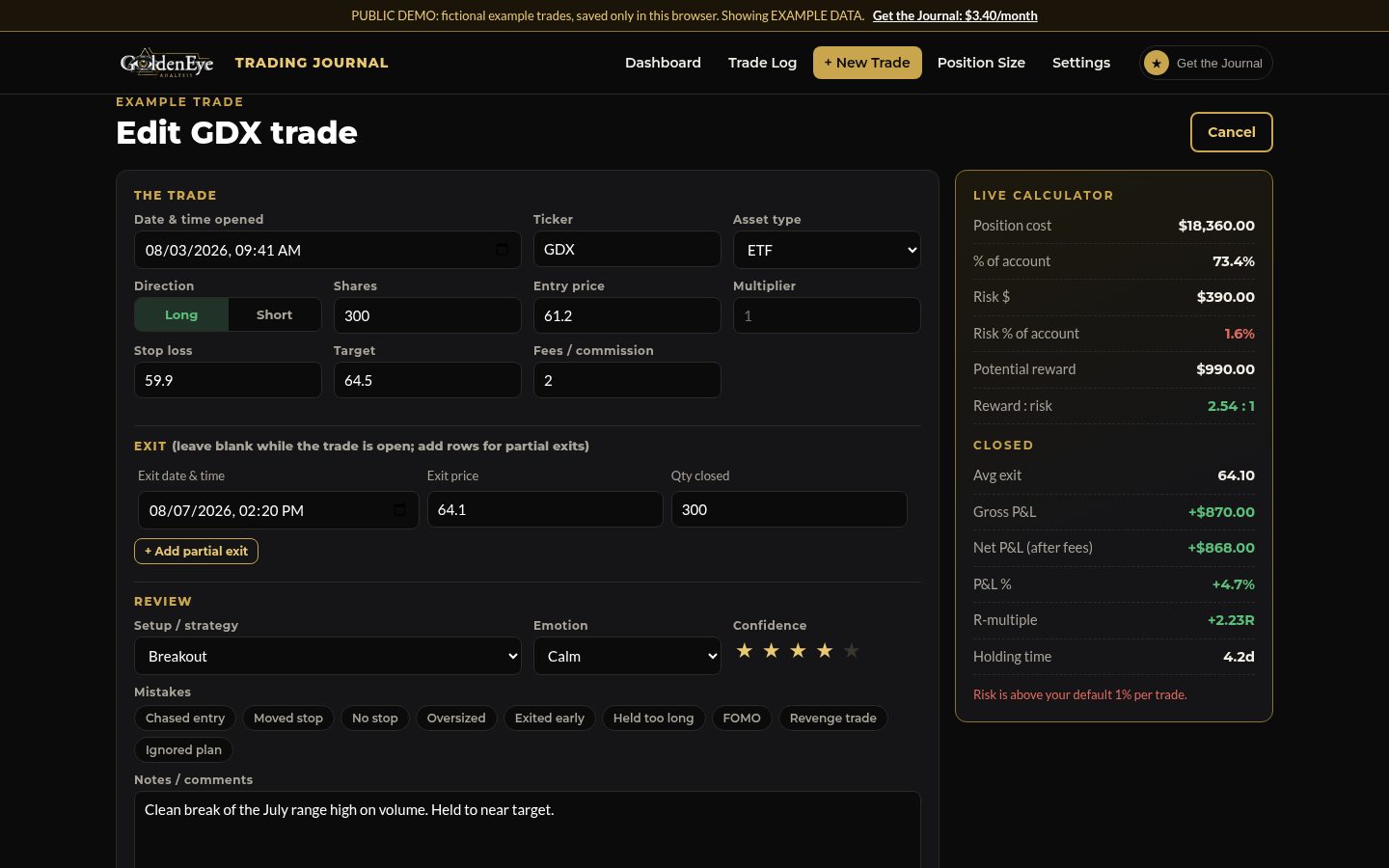Click the Get the Journal pill button
Image resolution: width=1389 pixels, height=868 pixels.
coord(1206,63)
